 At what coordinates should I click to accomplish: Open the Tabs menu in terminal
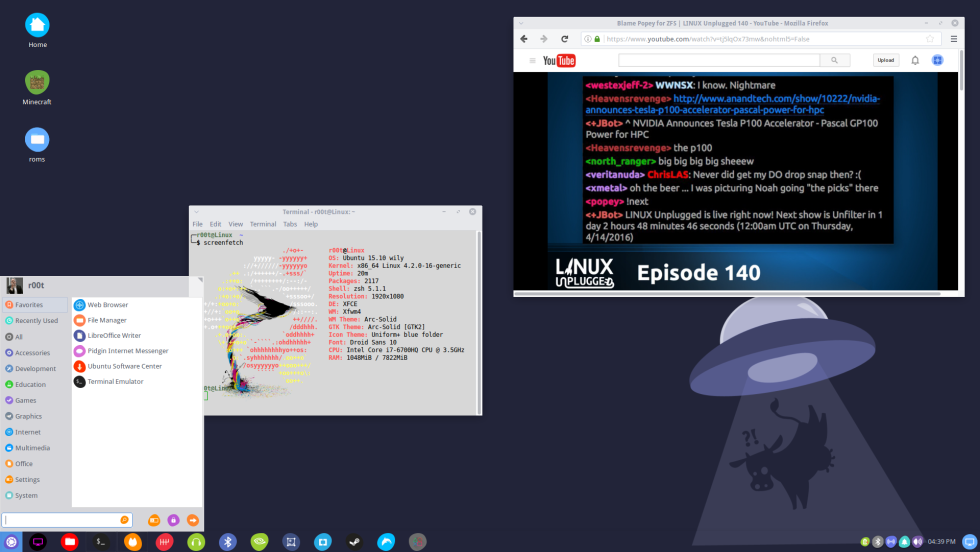(290, 224)
